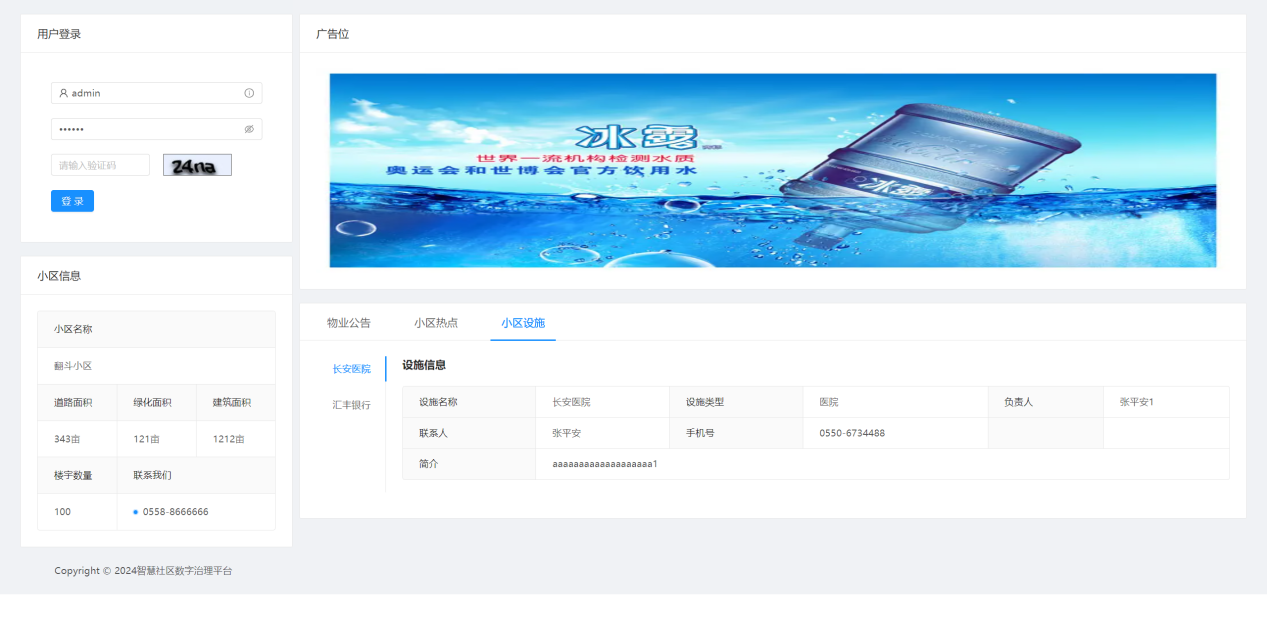
Task: Click the 联系人 label cell
Action: click(x=469, y=433)
